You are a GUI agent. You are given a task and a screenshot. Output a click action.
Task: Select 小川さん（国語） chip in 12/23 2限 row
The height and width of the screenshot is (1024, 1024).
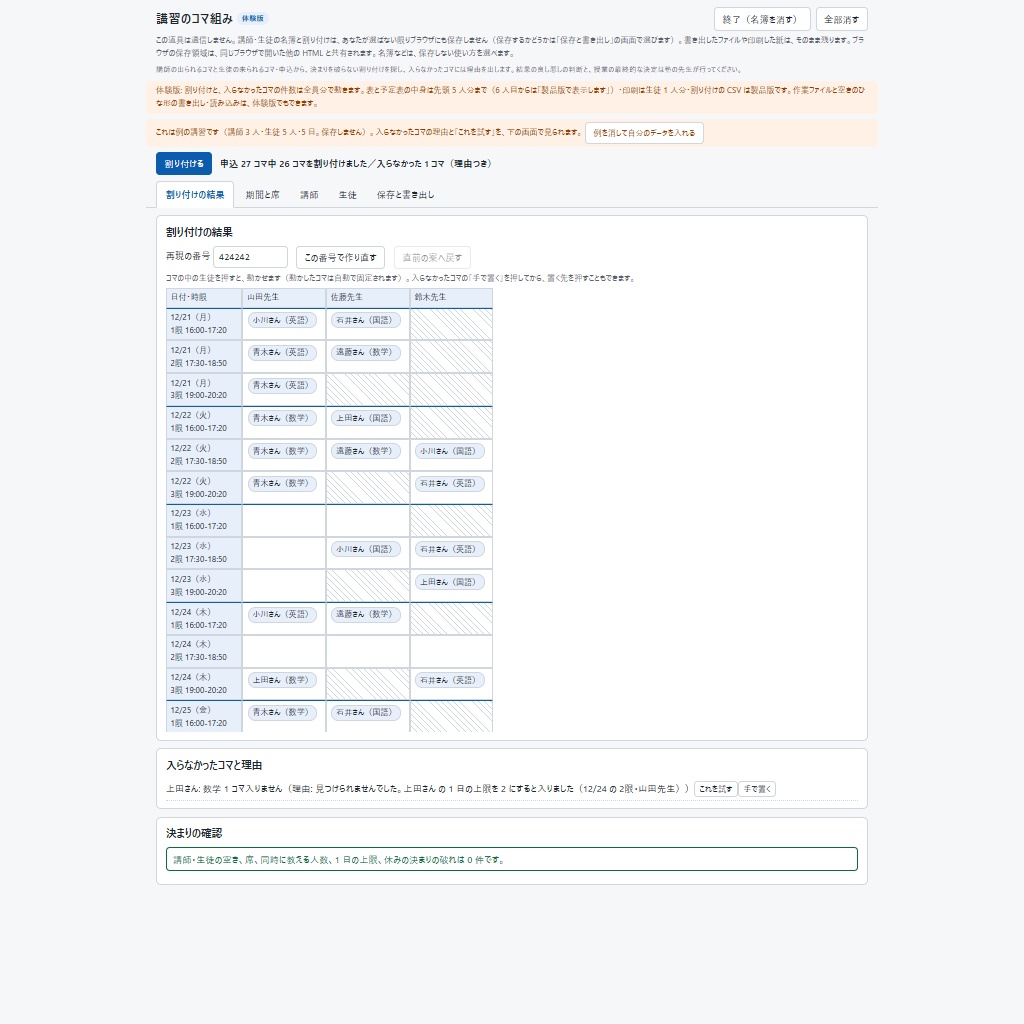pyautogui.click(x=366, y=549)
